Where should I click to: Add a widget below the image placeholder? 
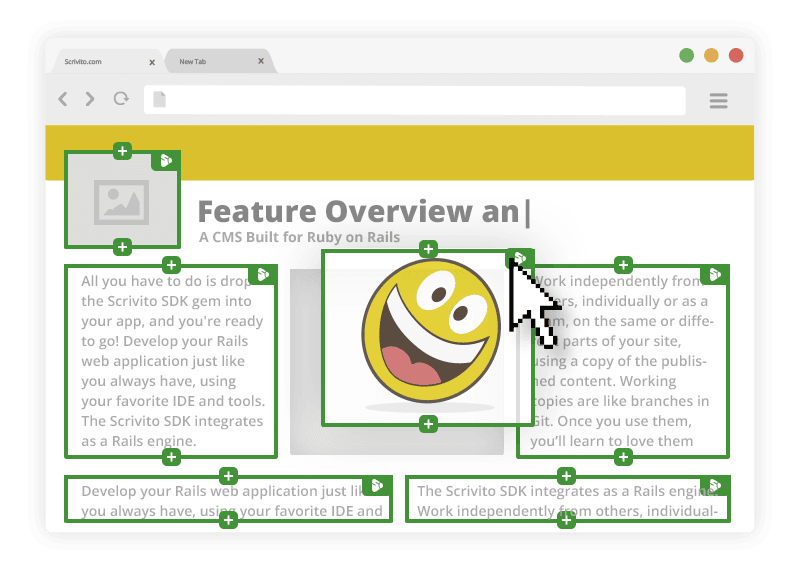(122, 247)
